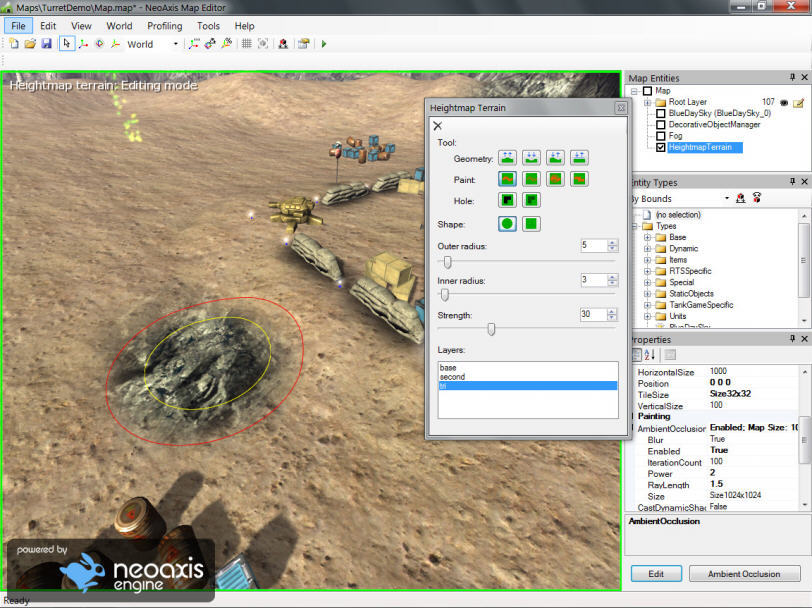Select the highlighted Paint brush tool
This screenshot has width=812, height=608.
[x=508, y=179]
